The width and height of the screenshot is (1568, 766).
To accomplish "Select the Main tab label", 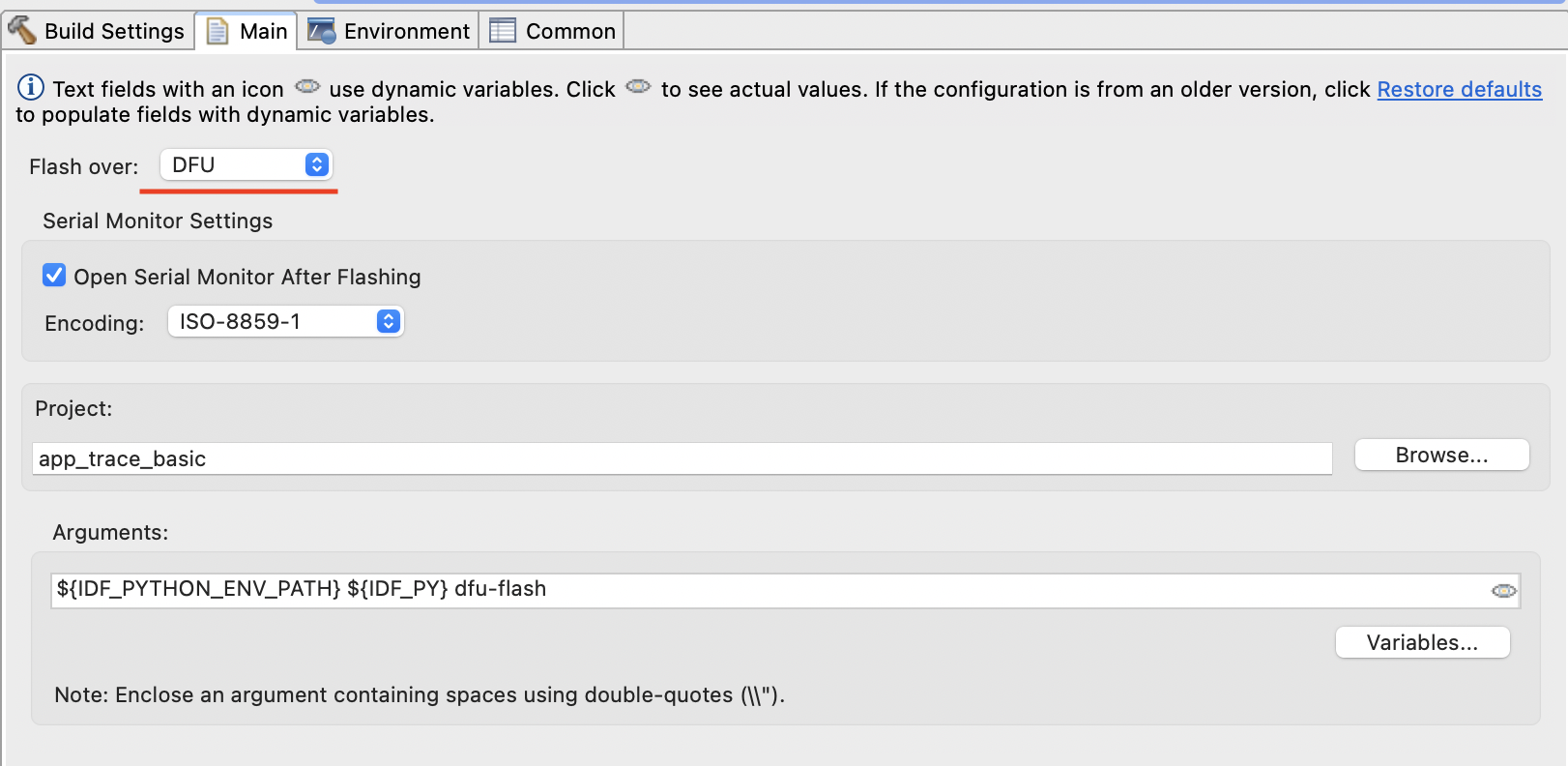I will [x=263, y=32].
